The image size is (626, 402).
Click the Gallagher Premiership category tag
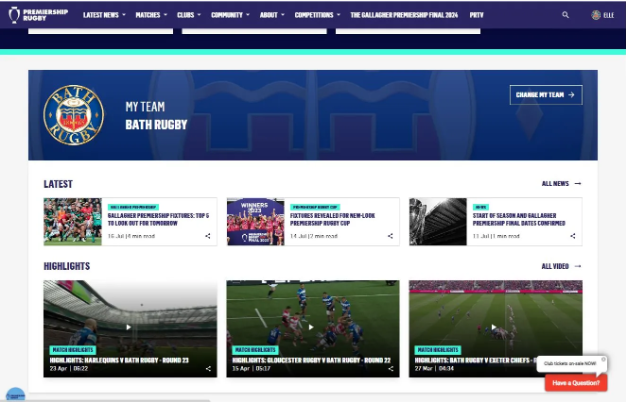(133, 207)
